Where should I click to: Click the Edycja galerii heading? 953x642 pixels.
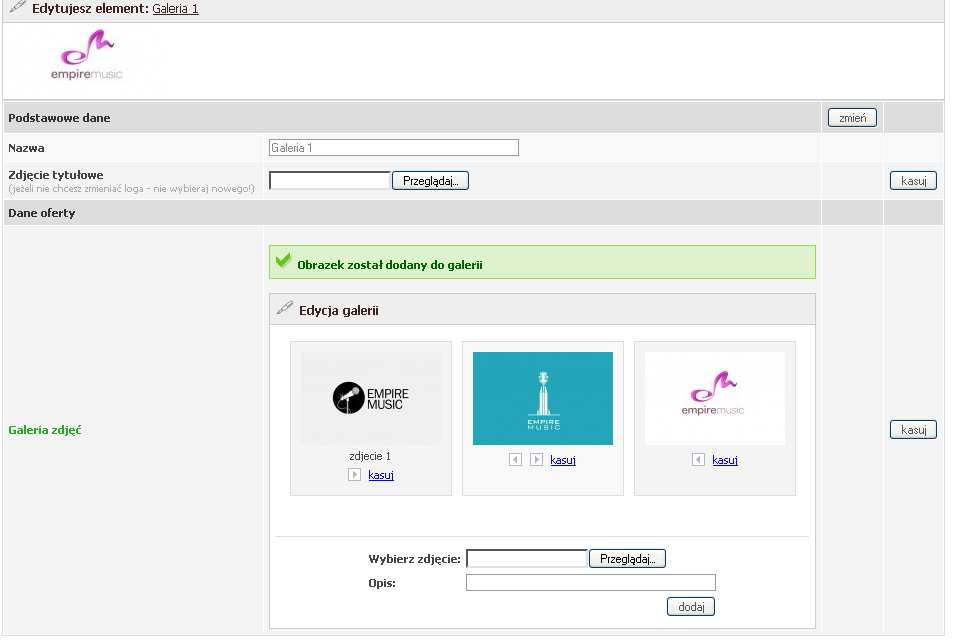tap(339, 311)
